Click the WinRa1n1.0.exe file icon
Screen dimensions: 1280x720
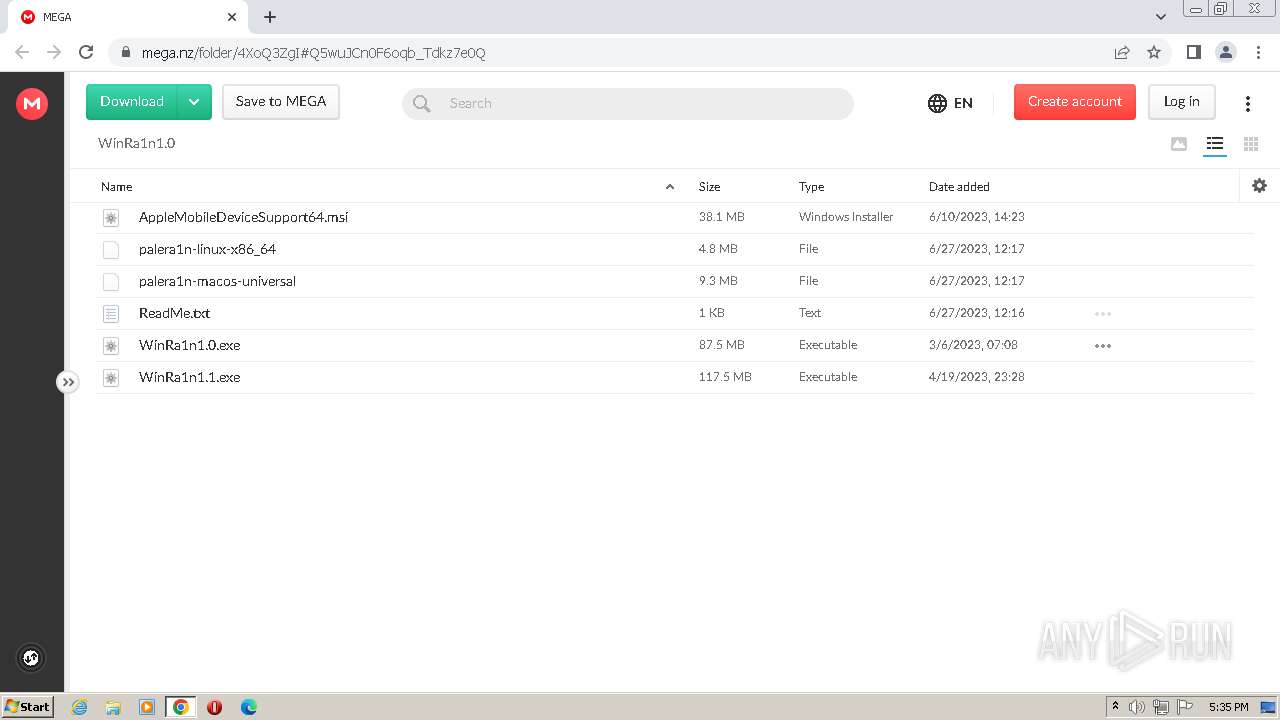tap(111, 345)
